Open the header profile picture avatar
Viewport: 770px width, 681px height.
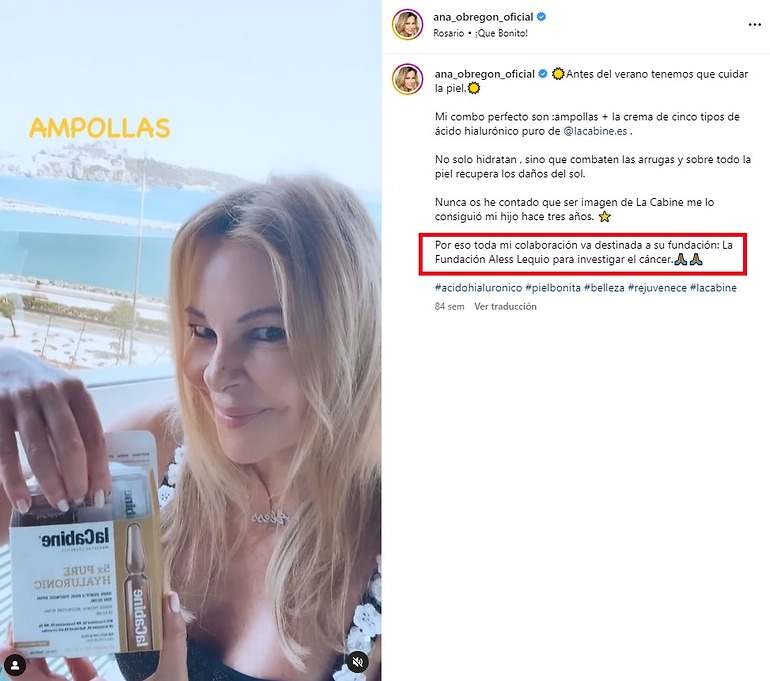click(407, 24)
